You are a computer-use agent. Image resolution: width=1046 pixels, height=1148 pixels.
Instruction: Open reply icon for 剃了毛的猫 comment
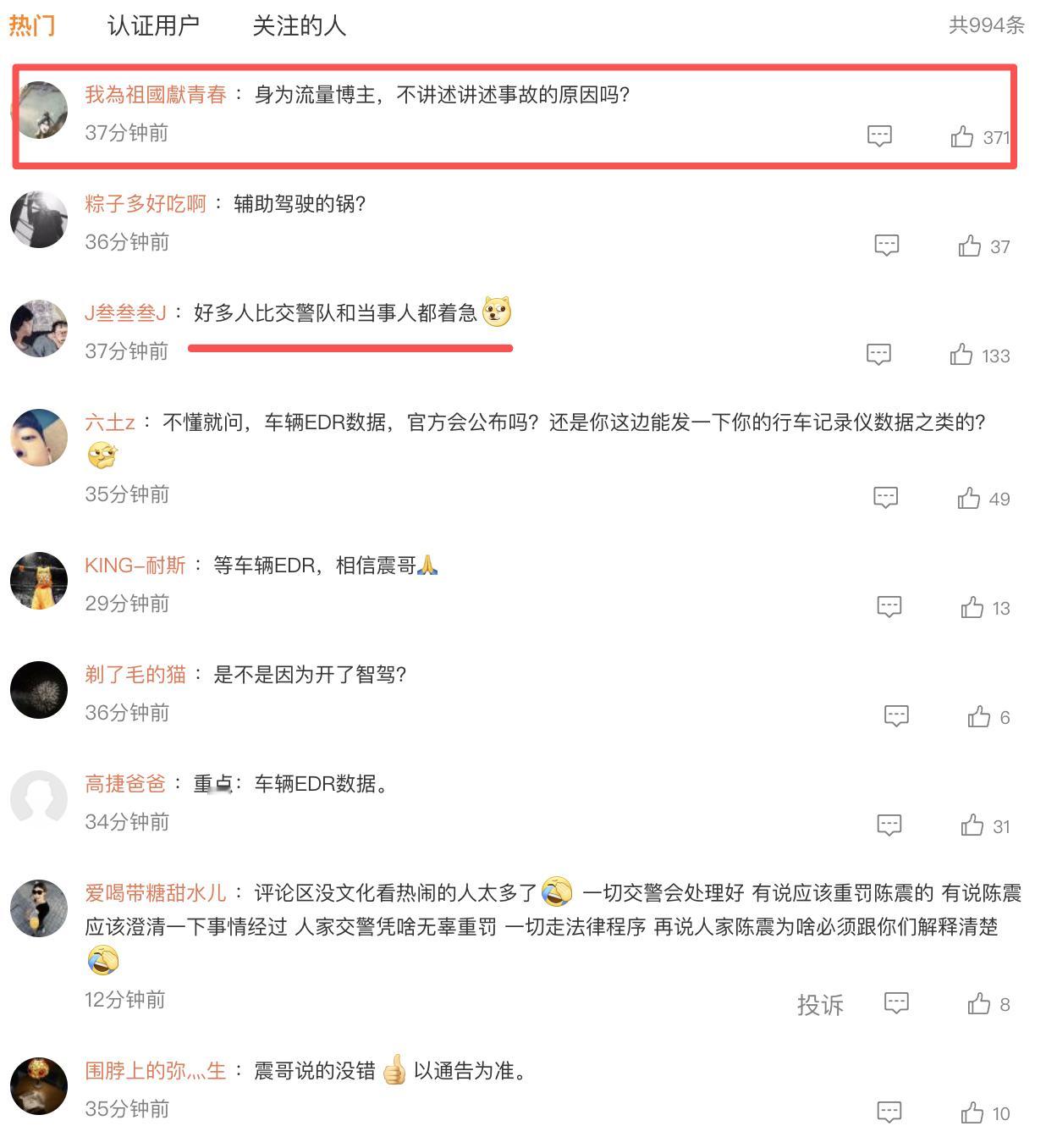896,716
